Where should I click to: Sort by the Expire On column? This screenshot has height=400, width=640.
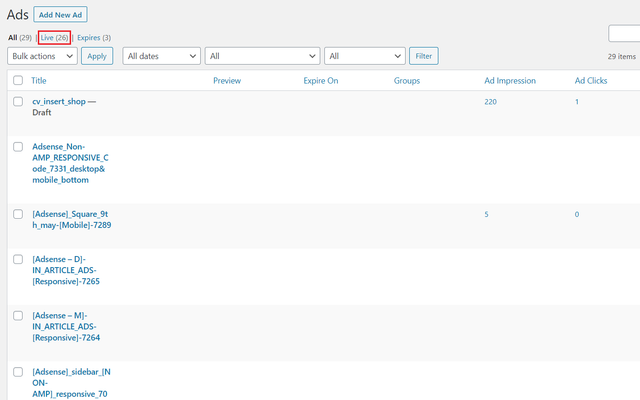pyautogui.click(x=321, y=80)
